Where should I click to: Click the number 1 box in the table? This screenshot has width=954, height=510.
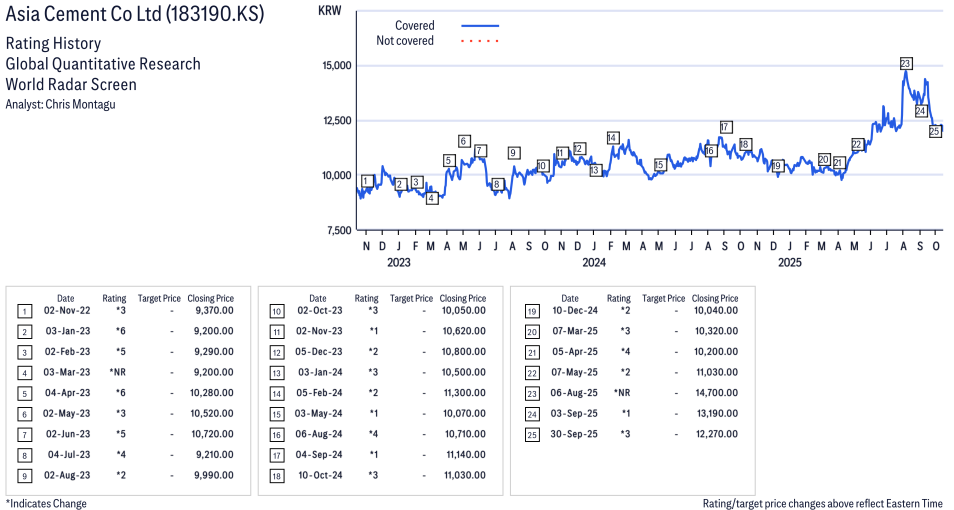[x=24, y=311]
